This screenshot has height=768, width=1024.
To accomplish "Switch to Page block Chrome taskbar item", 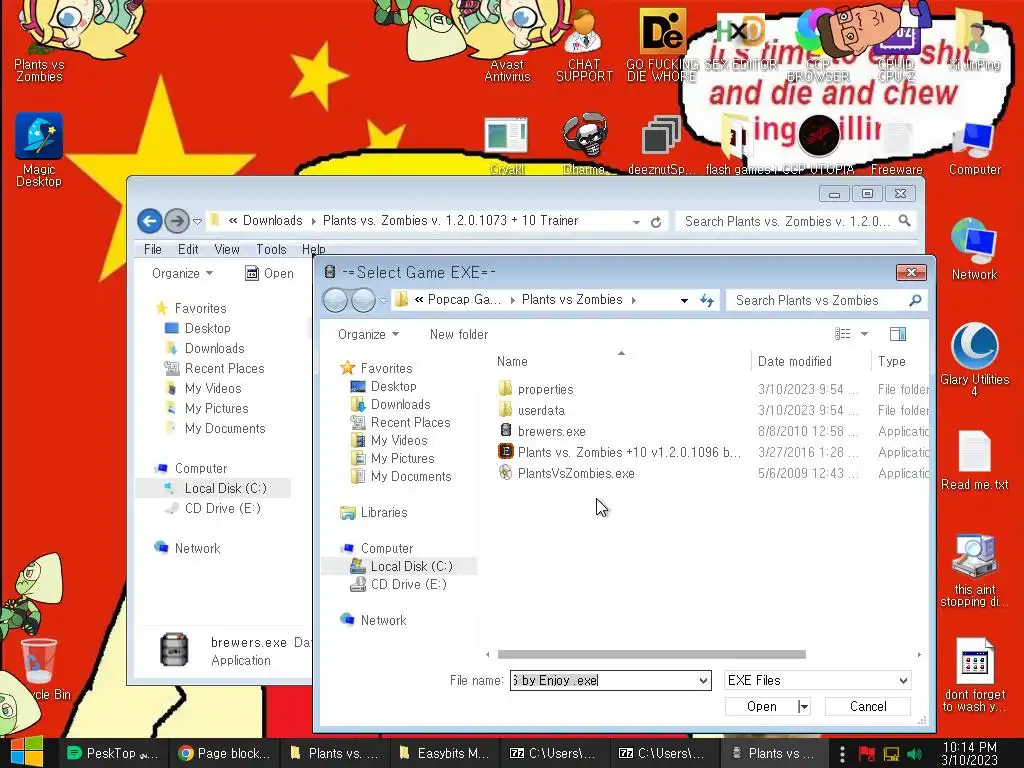I will point(225,753).
